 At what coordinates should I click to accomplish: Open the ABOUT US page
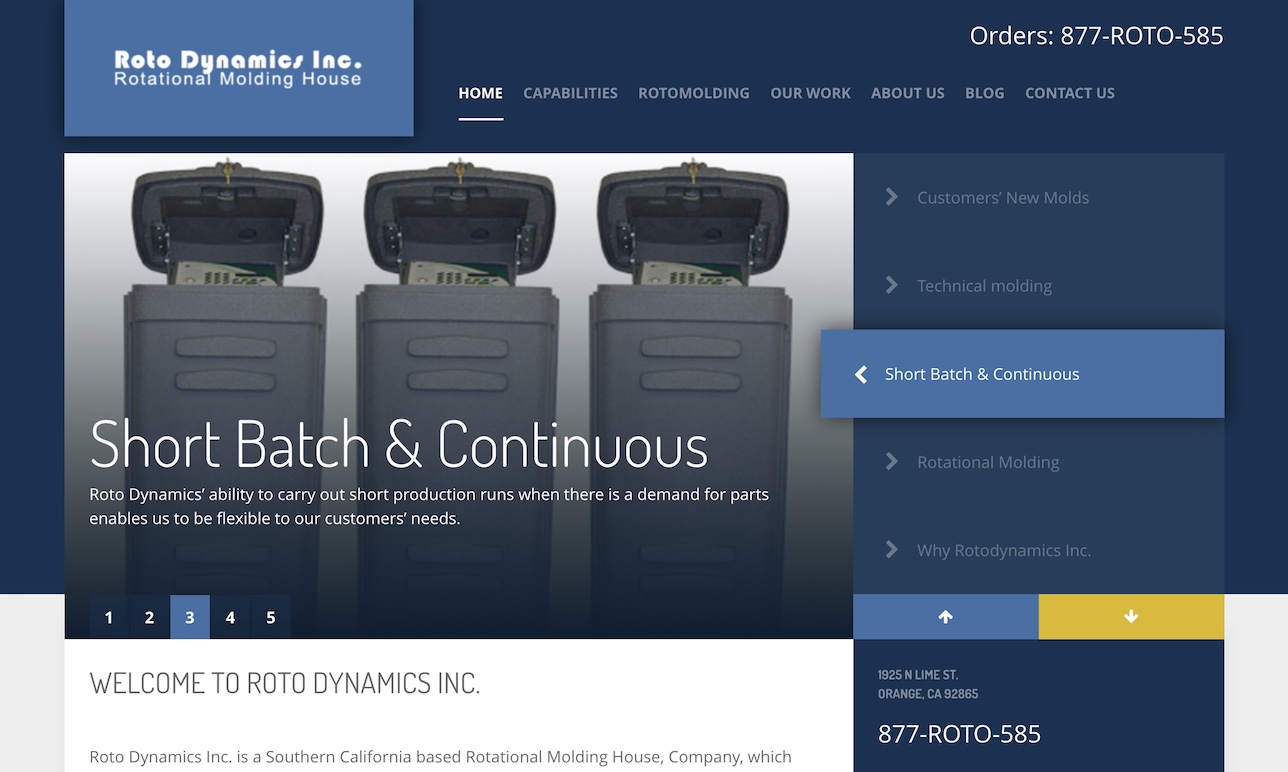[907, 93]
